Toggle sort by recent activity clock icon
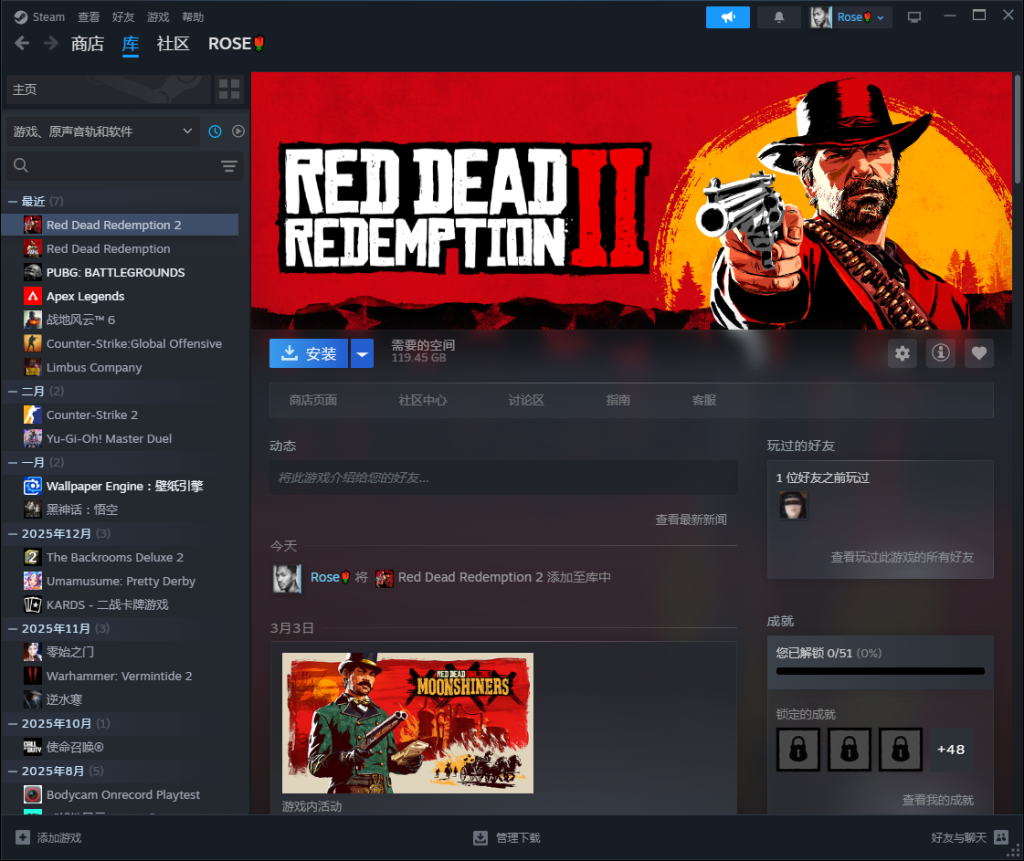 [x=215, y=131]
